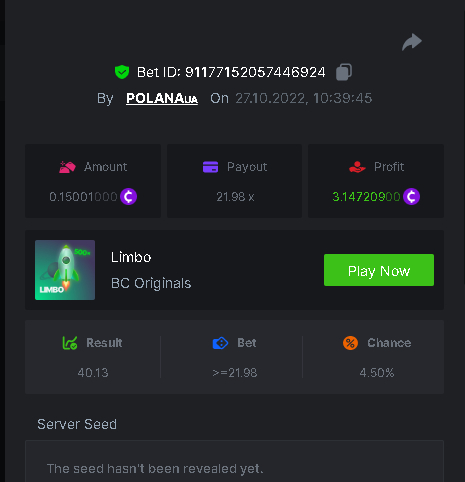Click the 40.13 result value

[x=93, y=373]
